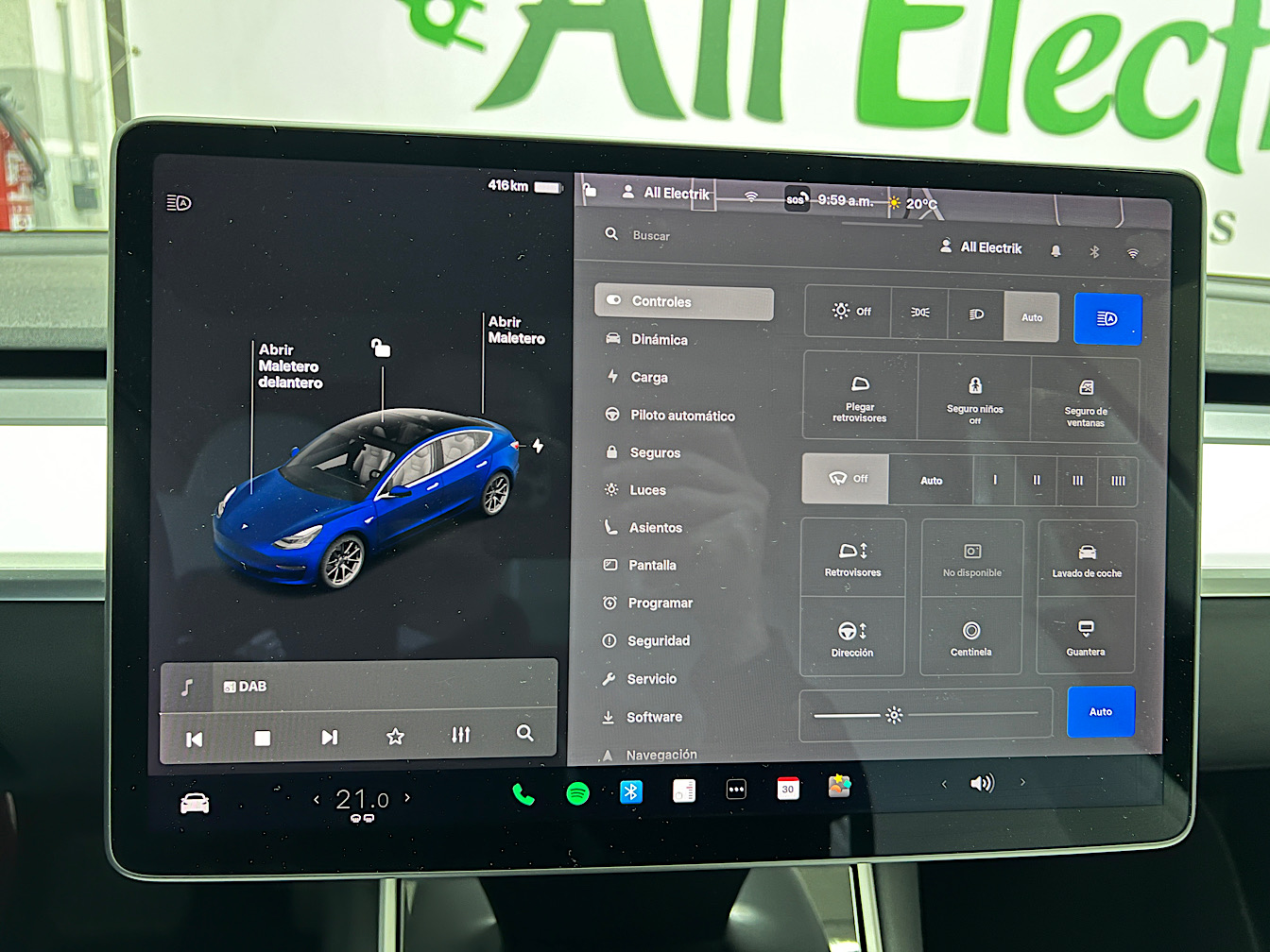1270x952 pixels.
Task: Select wiper speed III
Action: click(1077, 481)
